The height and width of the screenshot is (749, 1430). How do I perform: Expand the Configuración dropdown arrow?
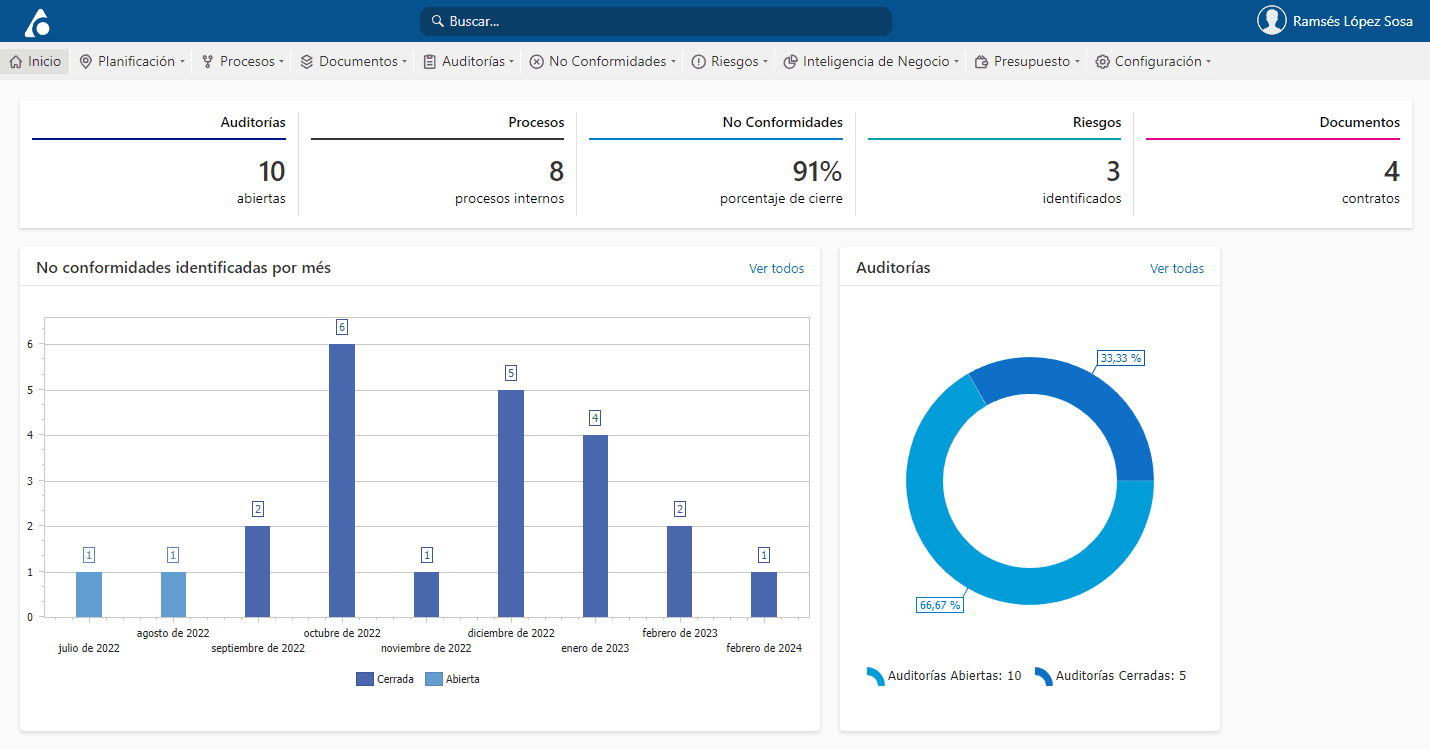1208,62
